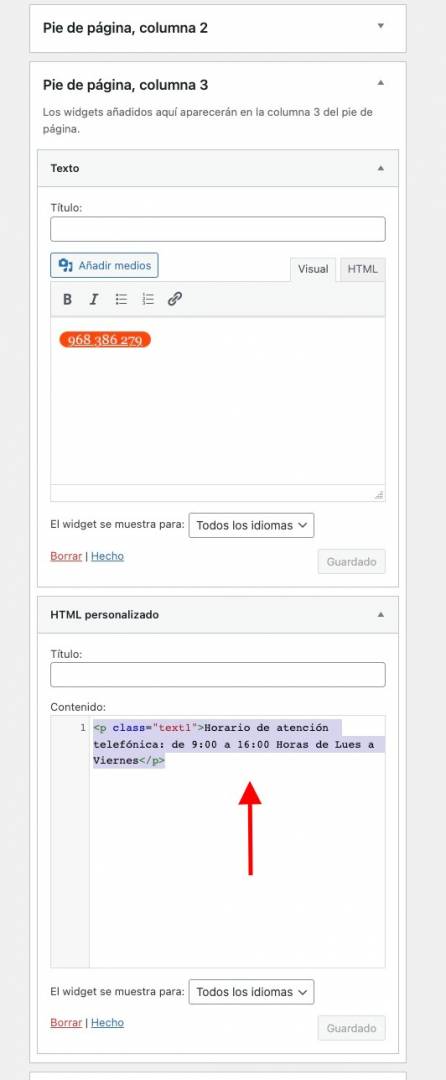Apply italic formatting in Texto editor

pyautogui.click(x=94, y=299)
